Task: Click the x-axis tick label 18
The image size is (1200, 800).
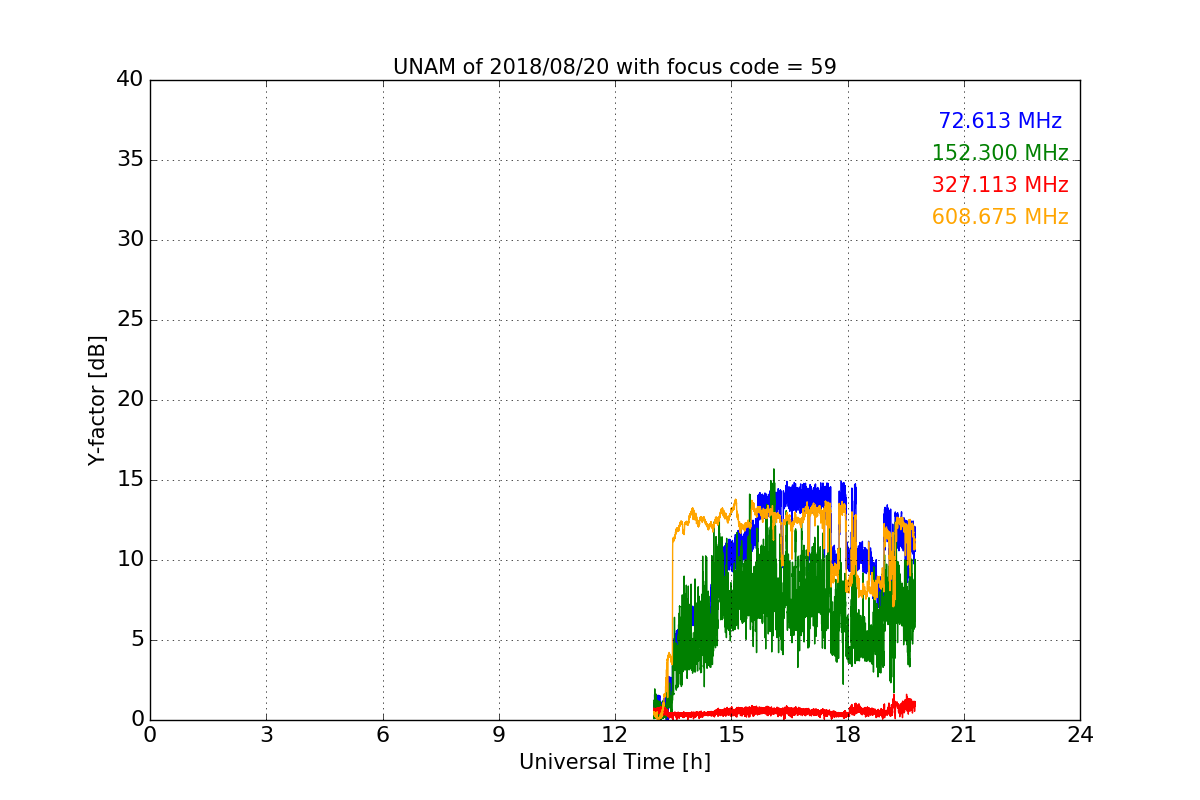Action: [x=848, y=735]
